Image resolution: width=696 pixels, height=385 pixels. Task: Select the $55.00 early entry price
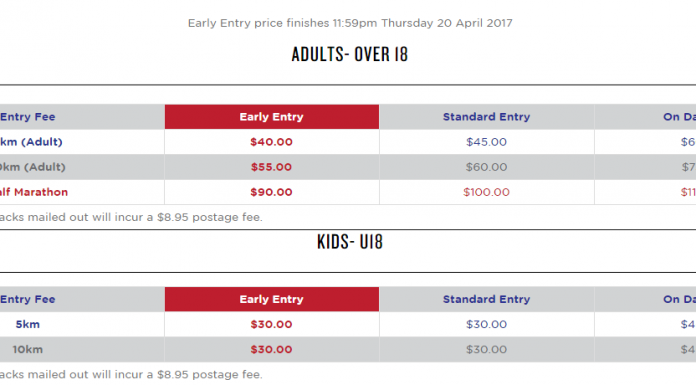[x=271, y=167]
